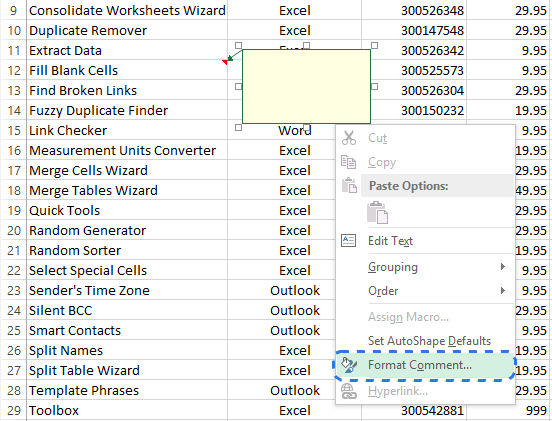Select cell 'Random Sorter'
The height and width of the screenshot is (421, 552).
(127, 251)
